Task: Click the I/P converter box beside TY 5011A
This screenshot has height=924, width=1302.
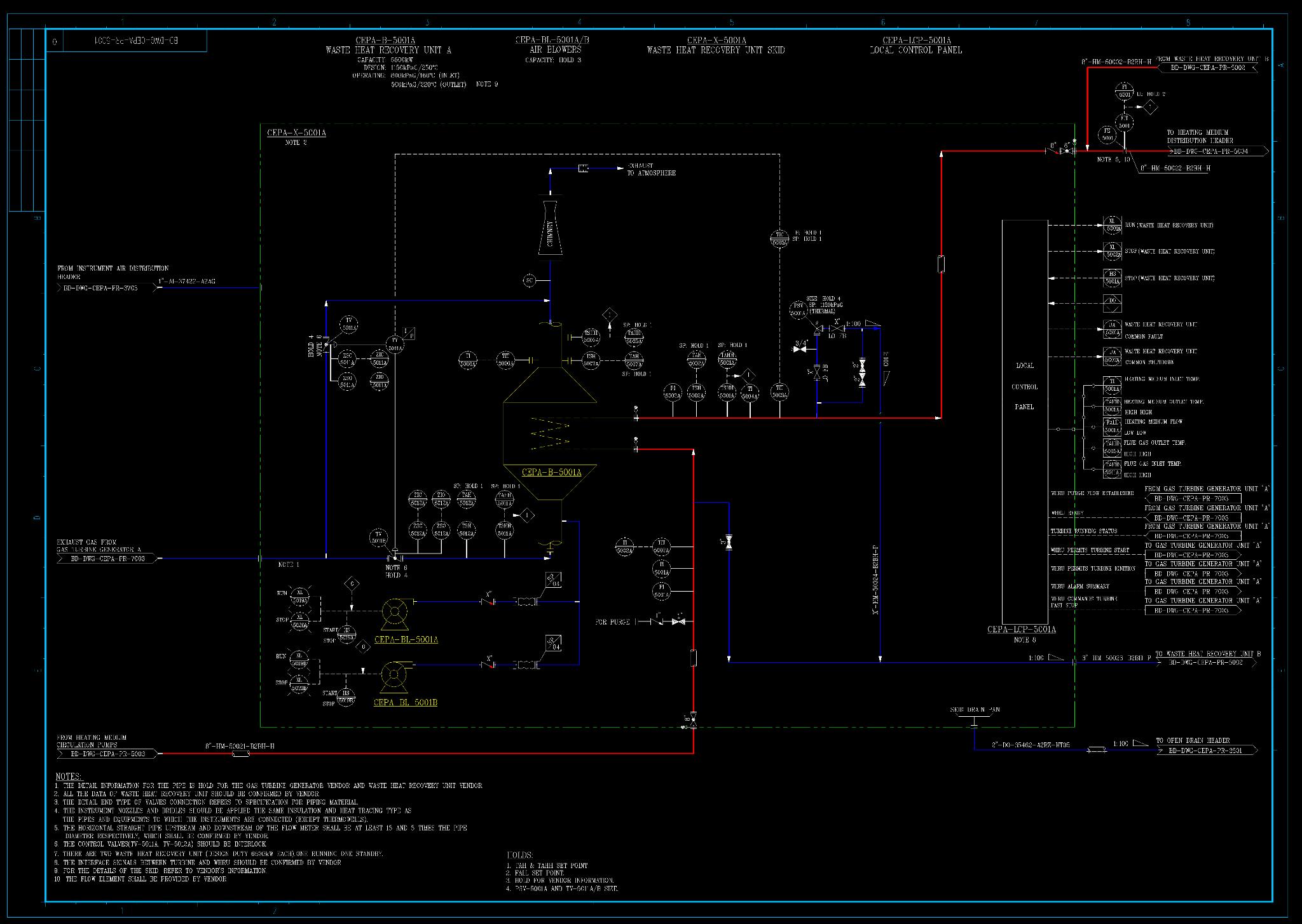Action: pyautogui.click(x=409, y=333)
